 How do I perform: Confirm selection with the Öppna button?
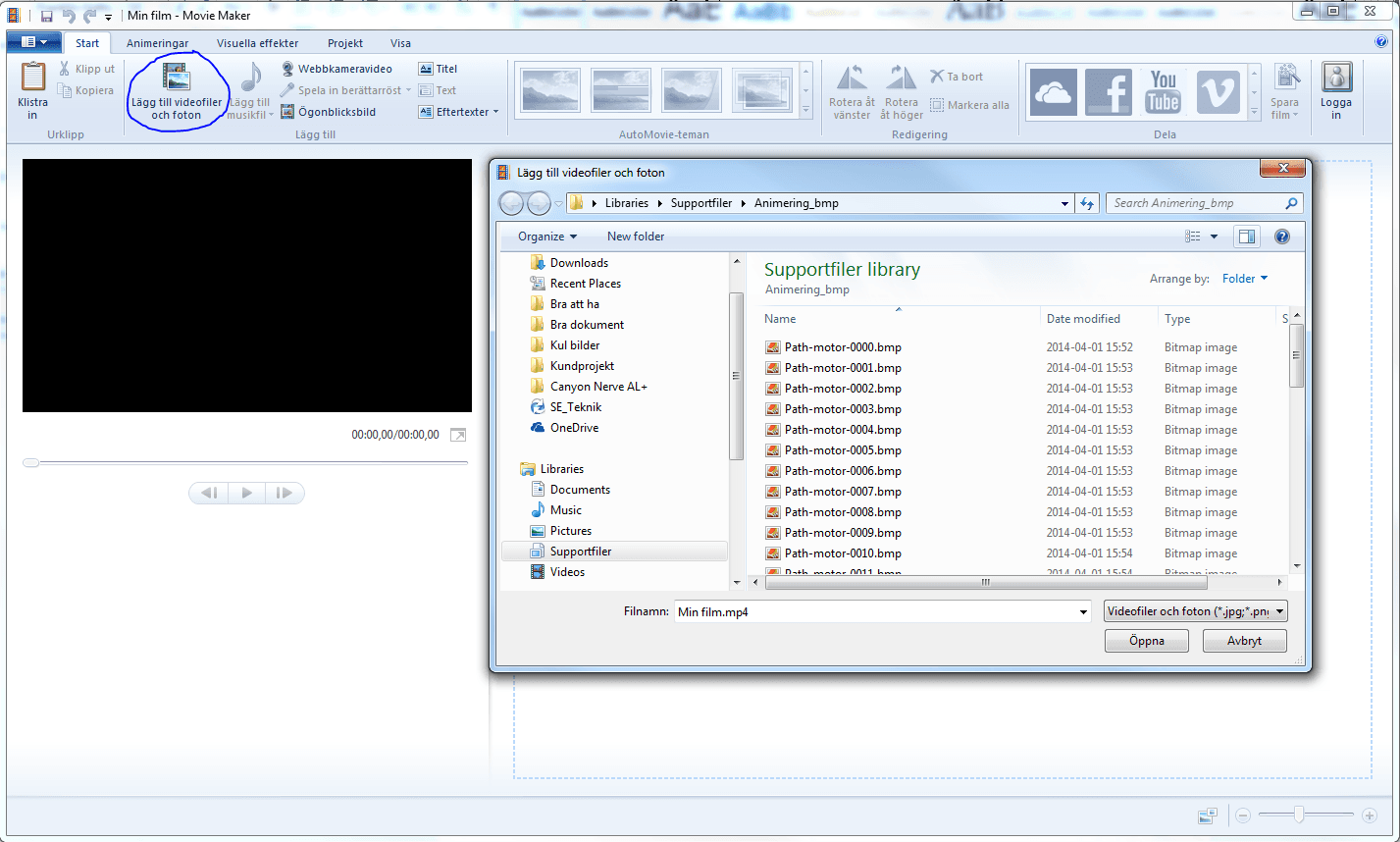click(x=1146, y=640)
